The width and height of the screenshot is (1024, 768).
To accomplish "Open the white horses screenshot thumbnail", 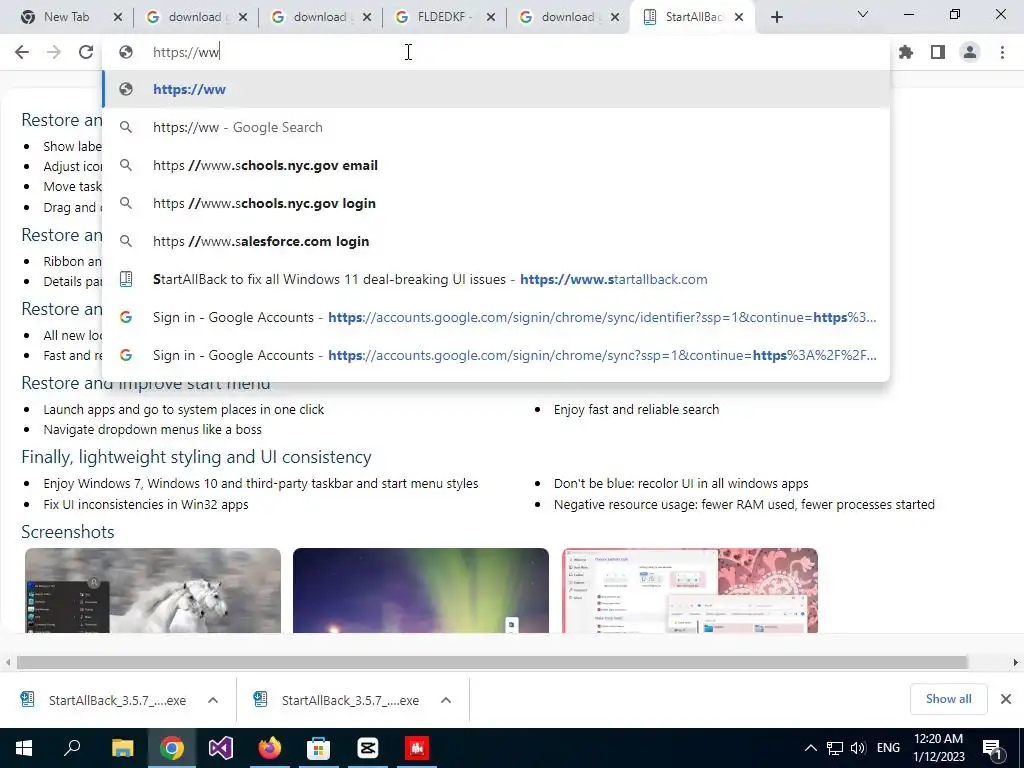I will click(x=153, y=590).
